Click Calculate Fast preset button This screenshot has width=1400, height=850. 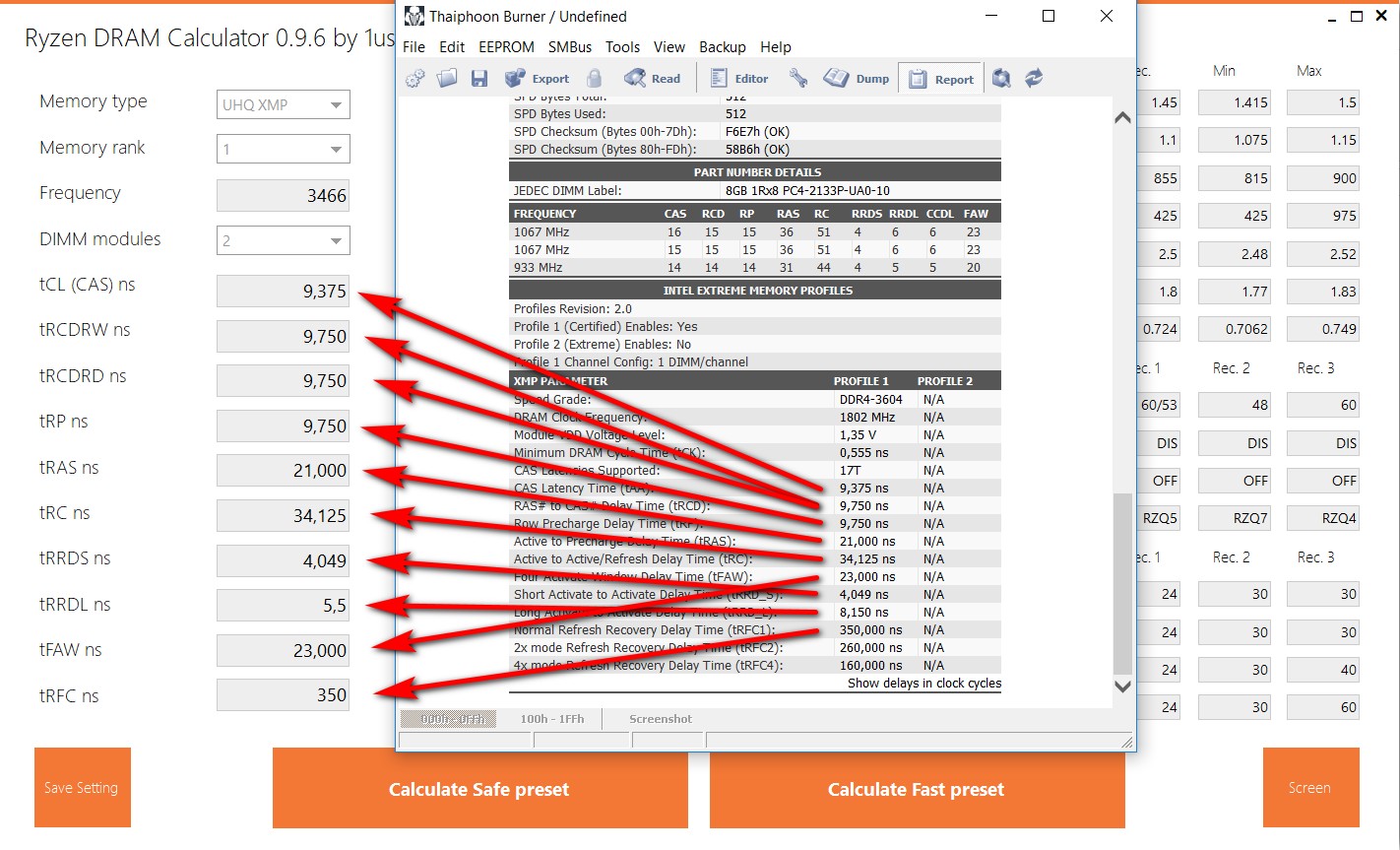coord(917,788)
